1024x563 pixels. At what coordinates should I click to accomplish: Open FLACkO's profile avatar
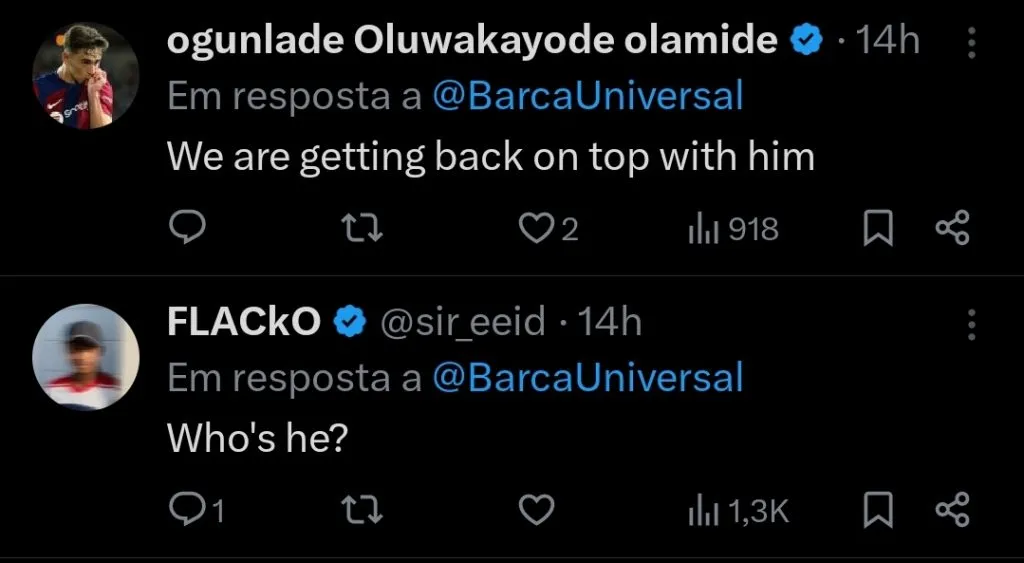[85, 357]
